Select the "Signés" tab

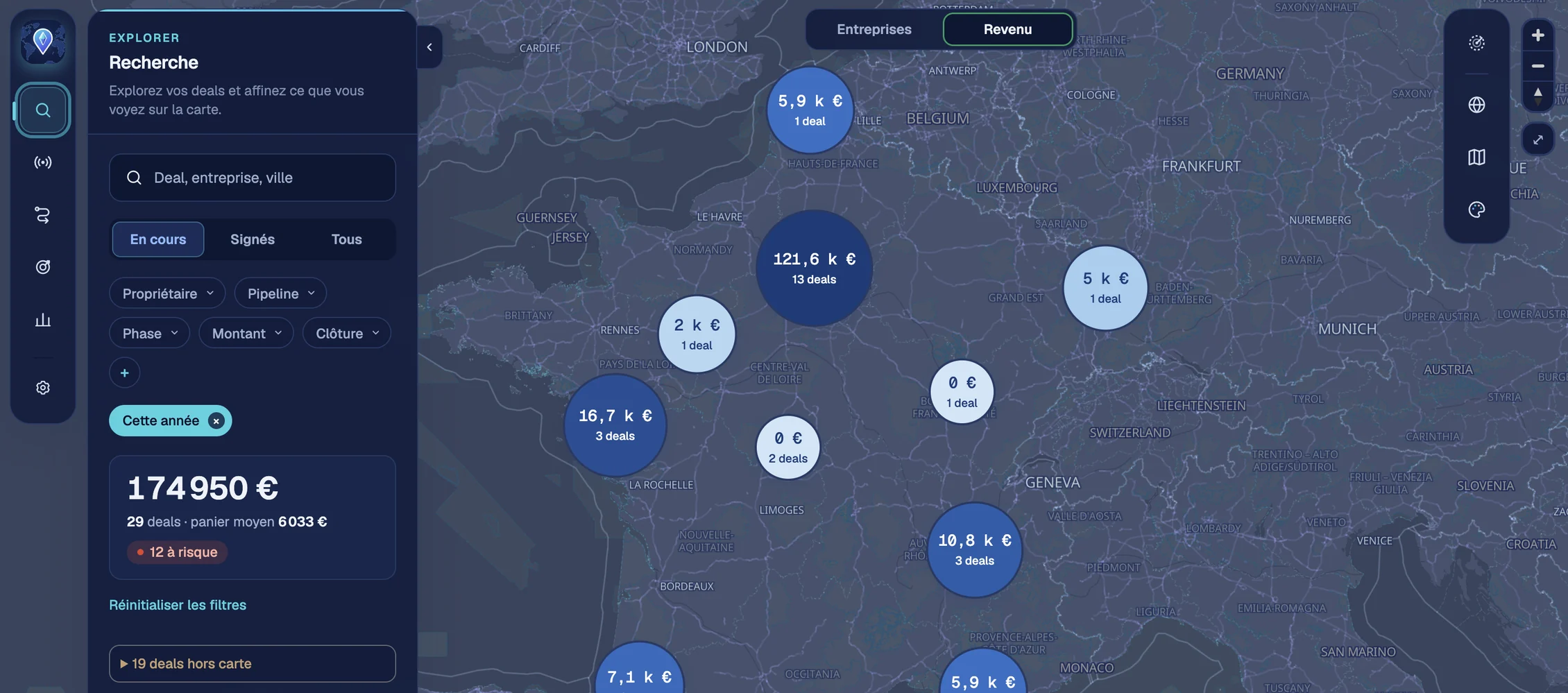tap(253, 239)
